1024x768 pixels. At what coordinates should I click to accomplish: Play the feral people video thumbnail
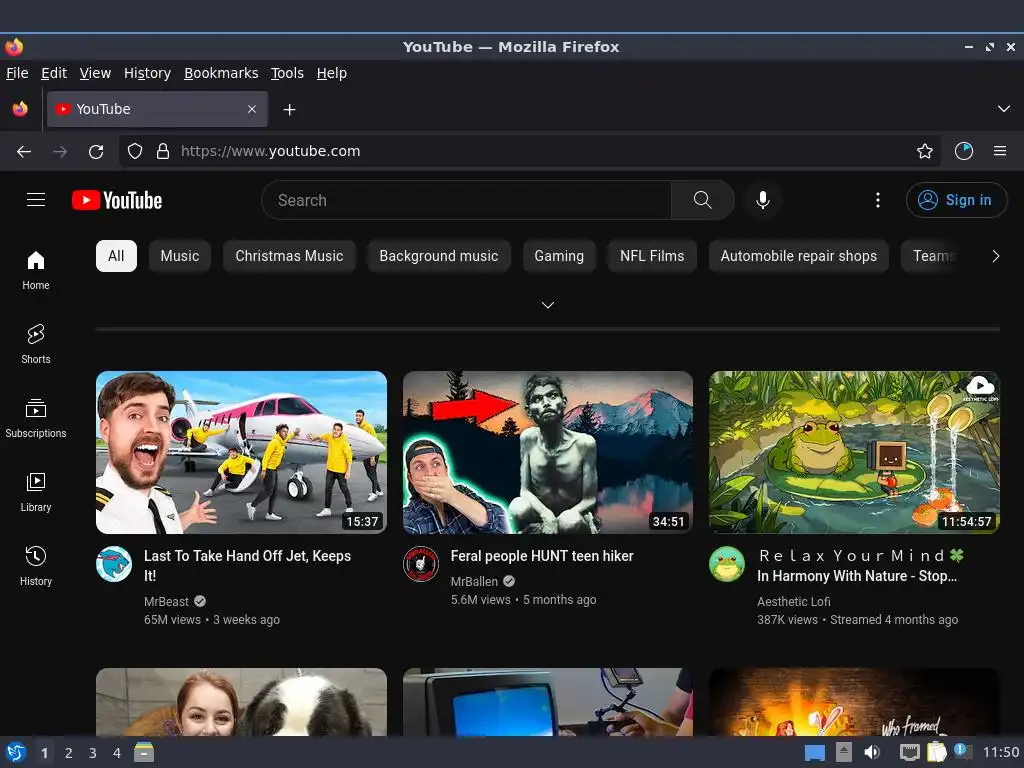[x=547, y=453]
